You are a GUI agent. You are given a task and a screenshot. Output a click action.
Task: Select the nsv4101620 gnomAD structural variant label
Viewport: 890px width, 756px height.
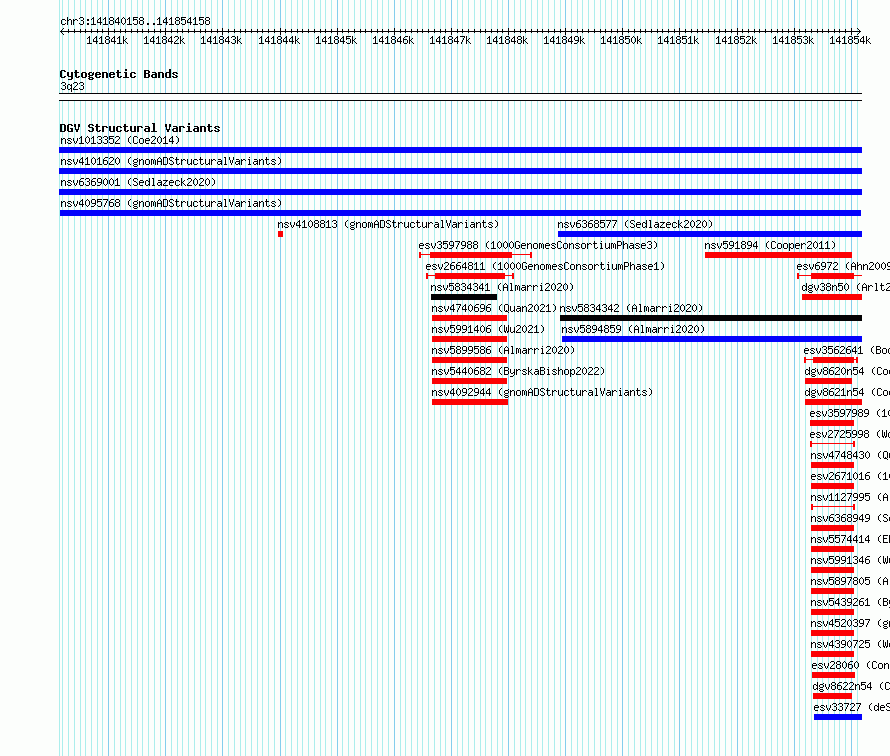[171, 161]
